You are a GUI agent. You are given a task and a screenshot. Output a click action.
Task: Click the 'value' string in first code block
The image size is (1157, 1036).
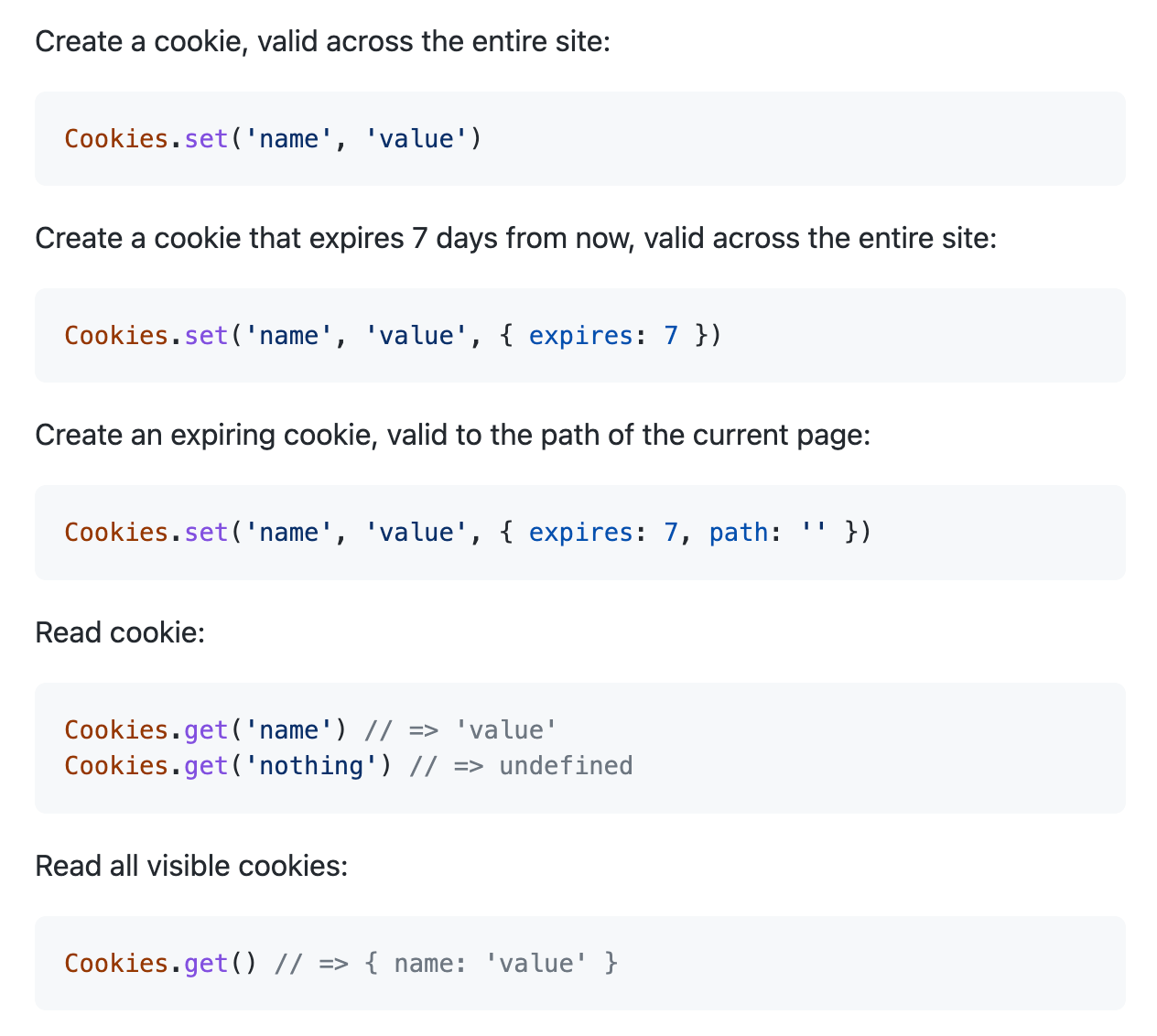click(416, 139)
